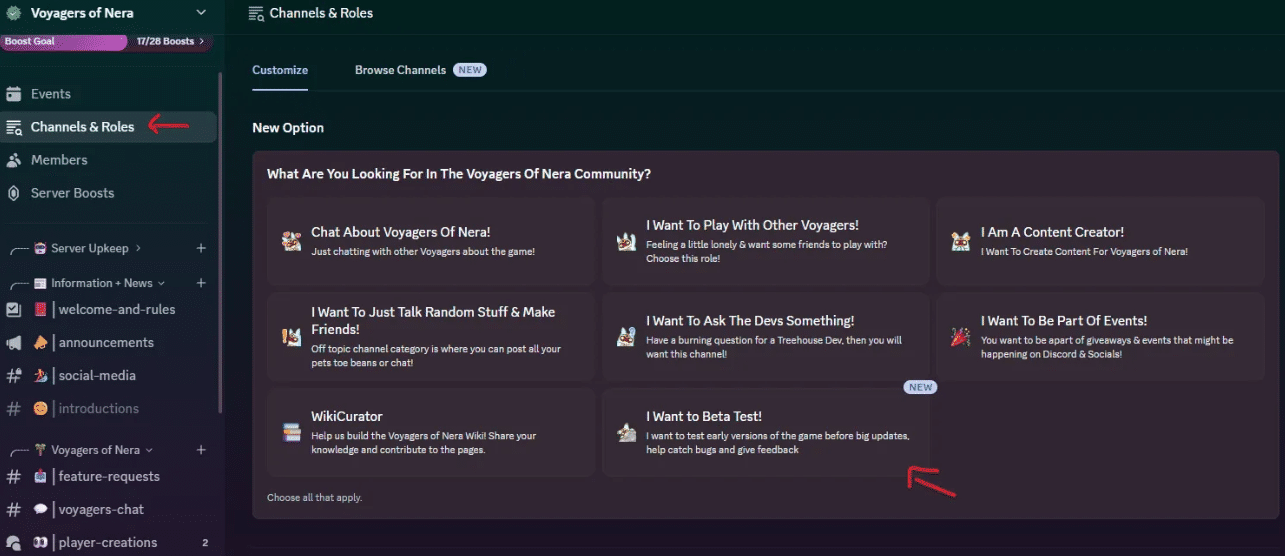This screenshot has width=1285, height=556.
Task: Collapse the Voyagers of Nera channel category
Action: click(x=94, y=450)
